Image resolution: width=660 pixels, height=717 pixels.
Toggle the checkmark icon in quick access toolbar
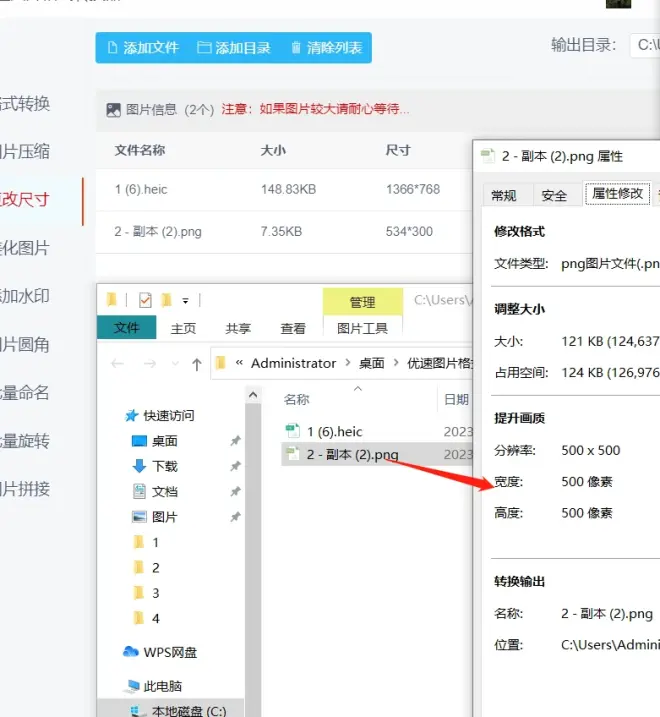tap(145, 300)
